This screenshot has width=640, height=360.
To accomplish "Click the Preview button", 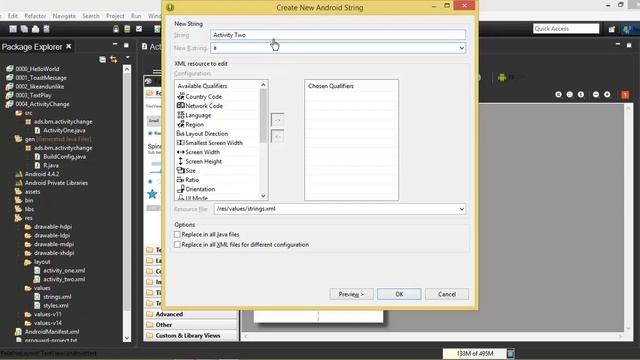I will (351, 294).
